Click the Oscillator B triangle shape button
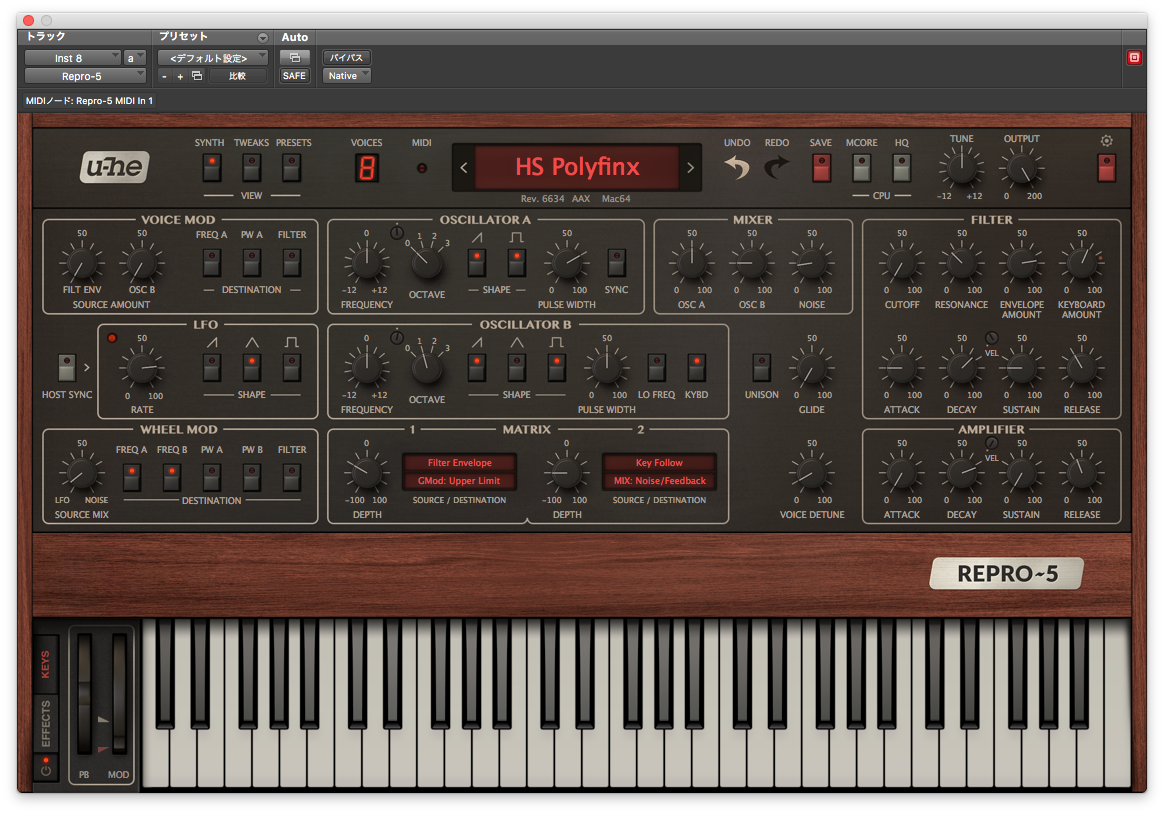 click(x=517, y=367)
